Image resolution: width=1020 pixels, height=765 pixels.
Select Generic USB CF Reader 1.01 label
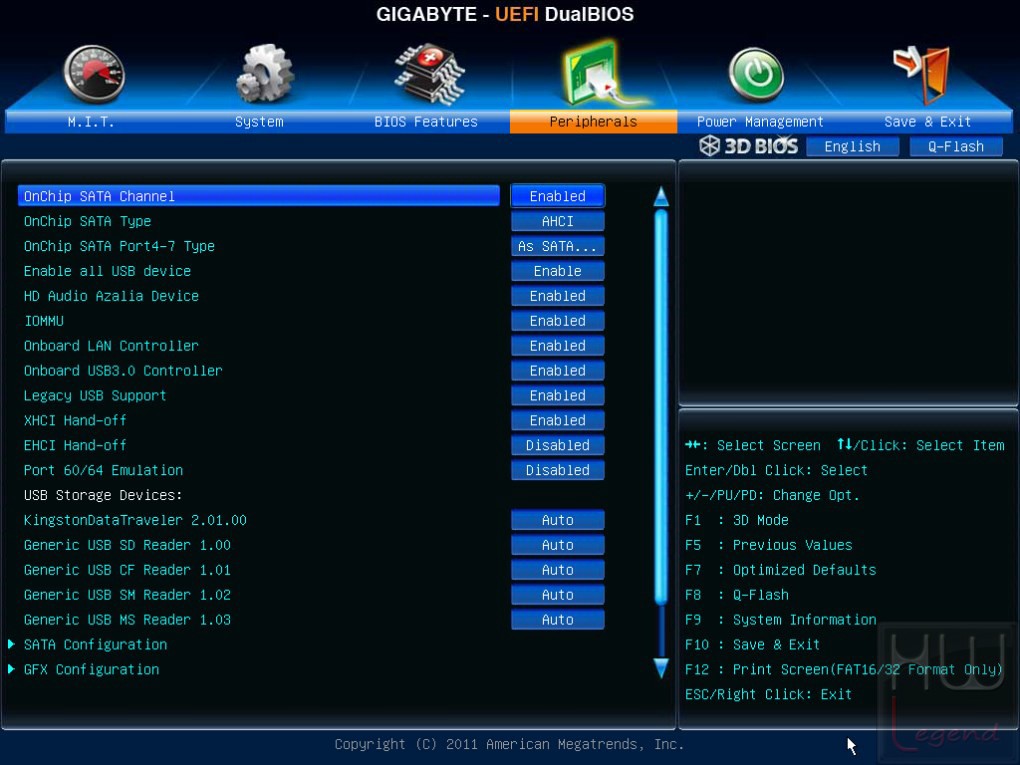(x=128, y=570)
